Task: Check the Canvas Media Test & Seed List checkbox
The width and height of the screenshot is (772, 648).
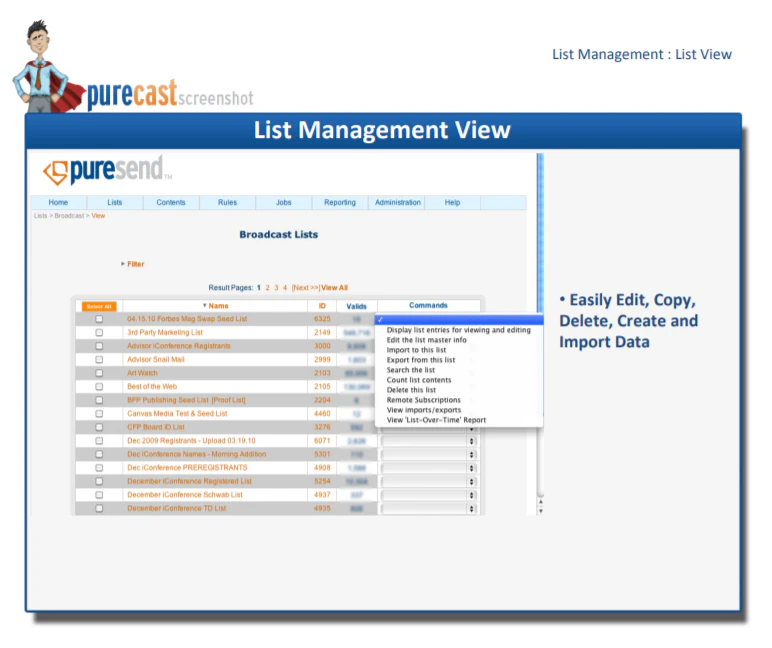Action: 99,414
